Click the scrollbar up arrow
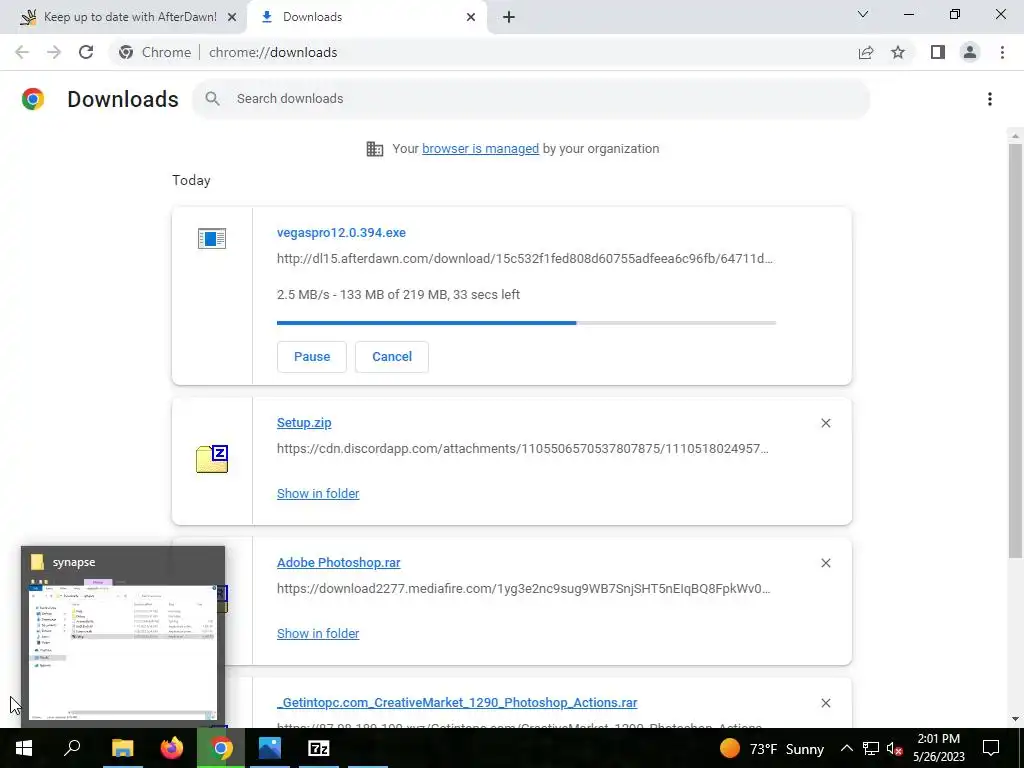This screenshot has width=1024, height=768. coord(1015,136)
